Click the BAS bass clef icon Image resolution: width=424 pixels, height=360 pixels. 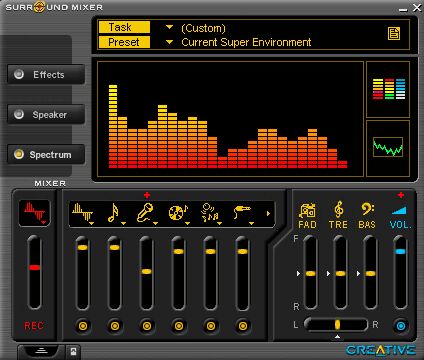pos(367,209)
